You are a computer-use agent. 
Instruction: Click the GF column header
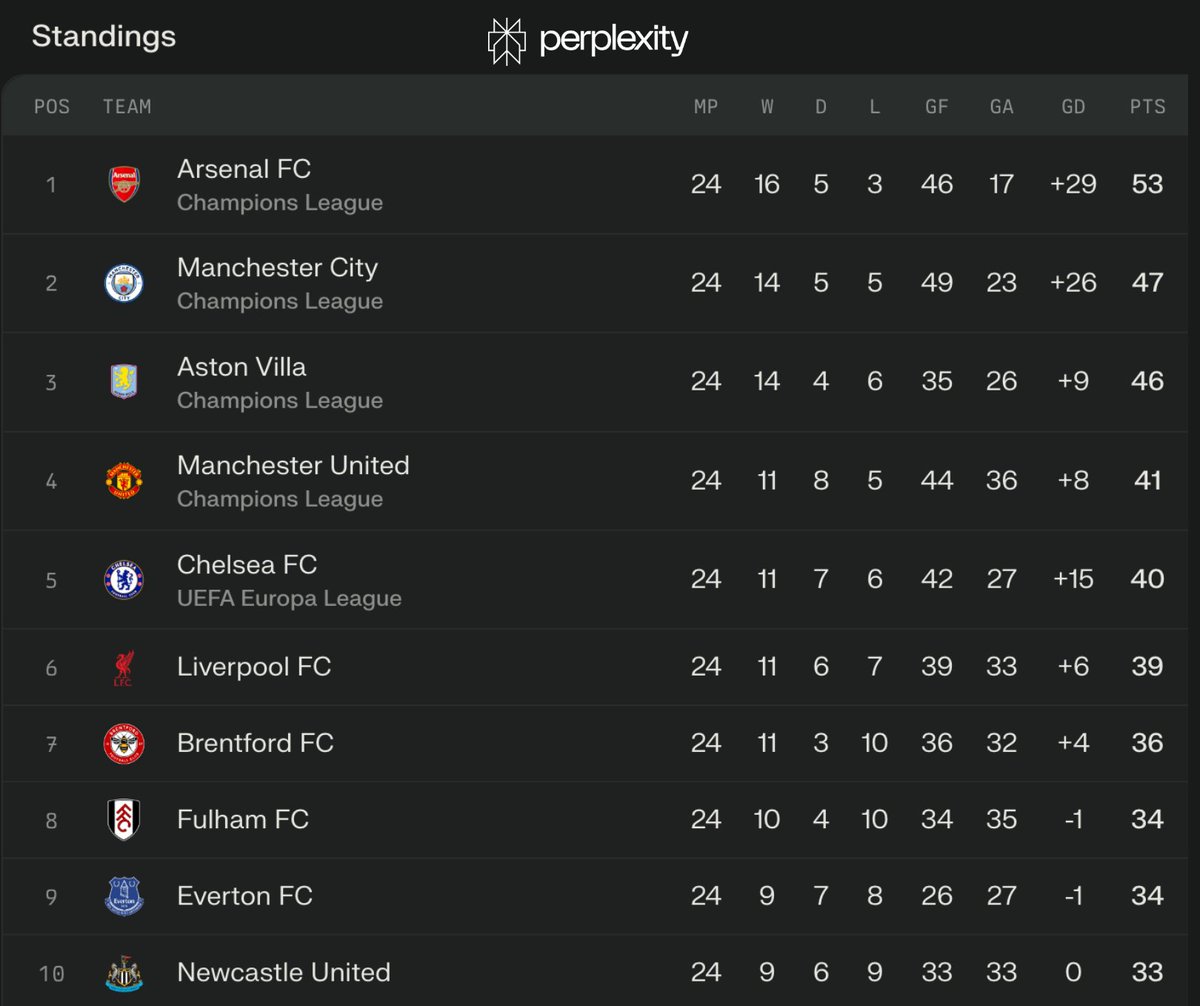[936, 106]
